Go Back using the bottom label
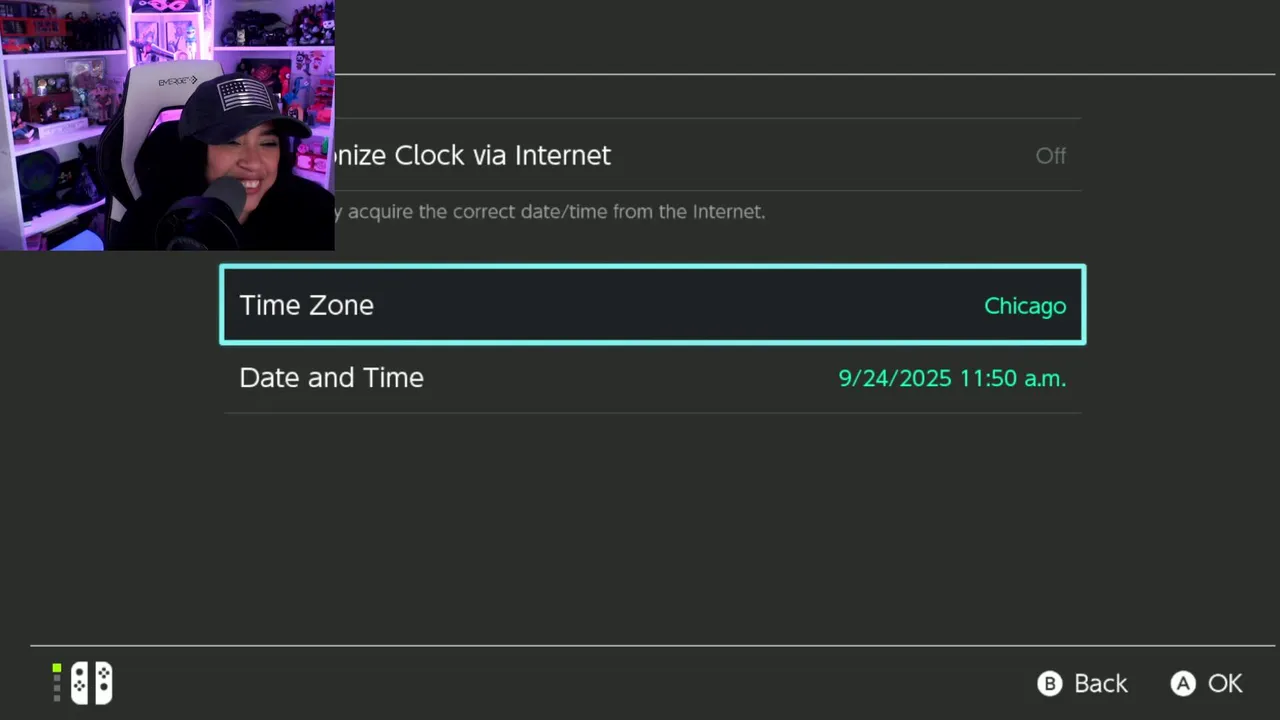This screenshot has height=720, width=1280. [x=1100, y=683]
